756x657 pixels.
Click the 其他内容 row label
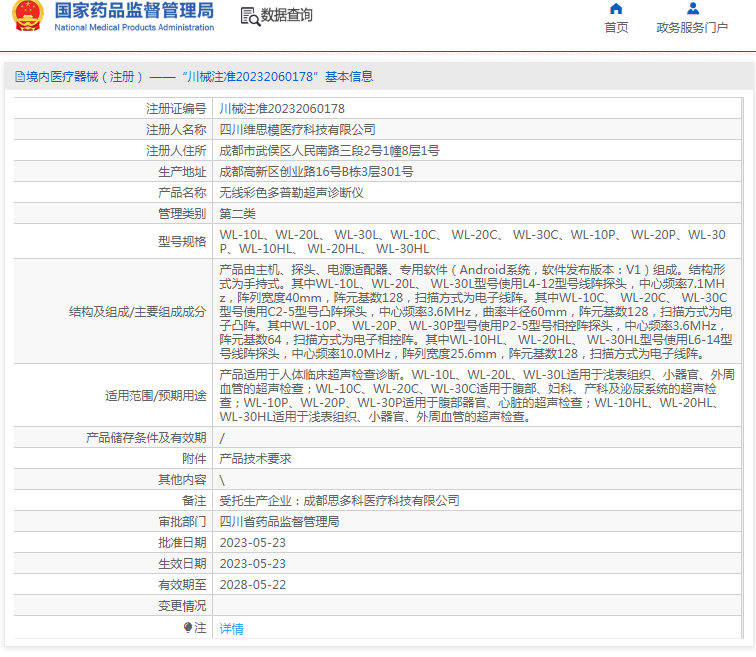point(182,480)
